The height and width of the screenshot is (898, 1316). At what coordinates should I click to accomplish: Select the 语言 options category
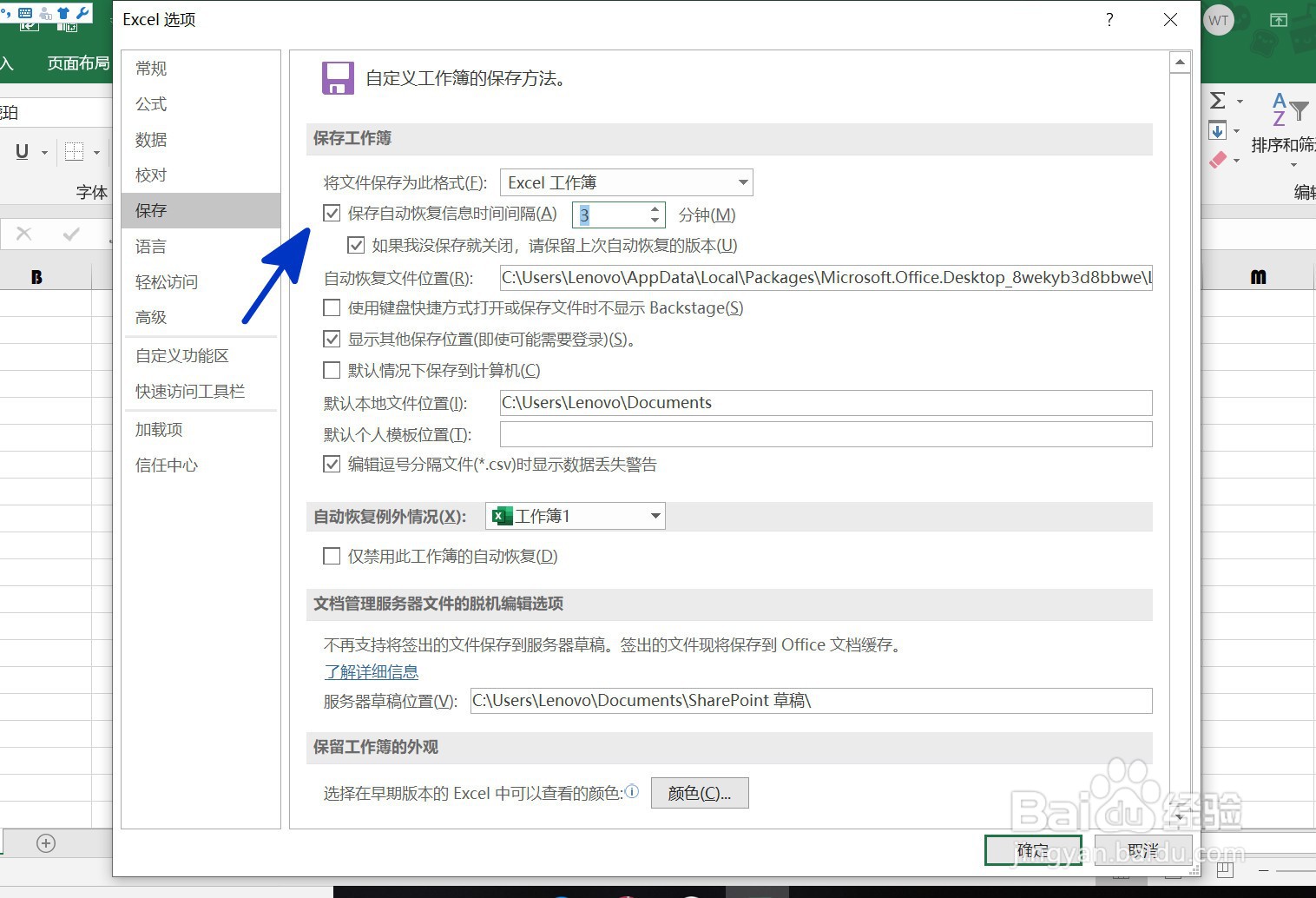[x=201, y=246]
